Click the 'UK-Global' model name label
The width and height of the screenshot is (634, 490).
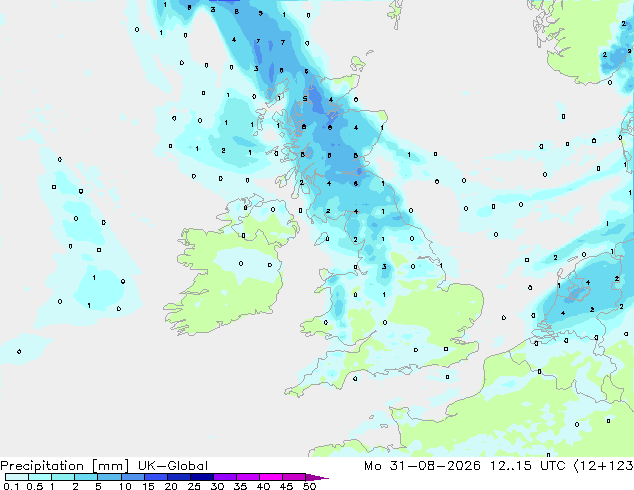pyautogui.click(x=173, y=466)
